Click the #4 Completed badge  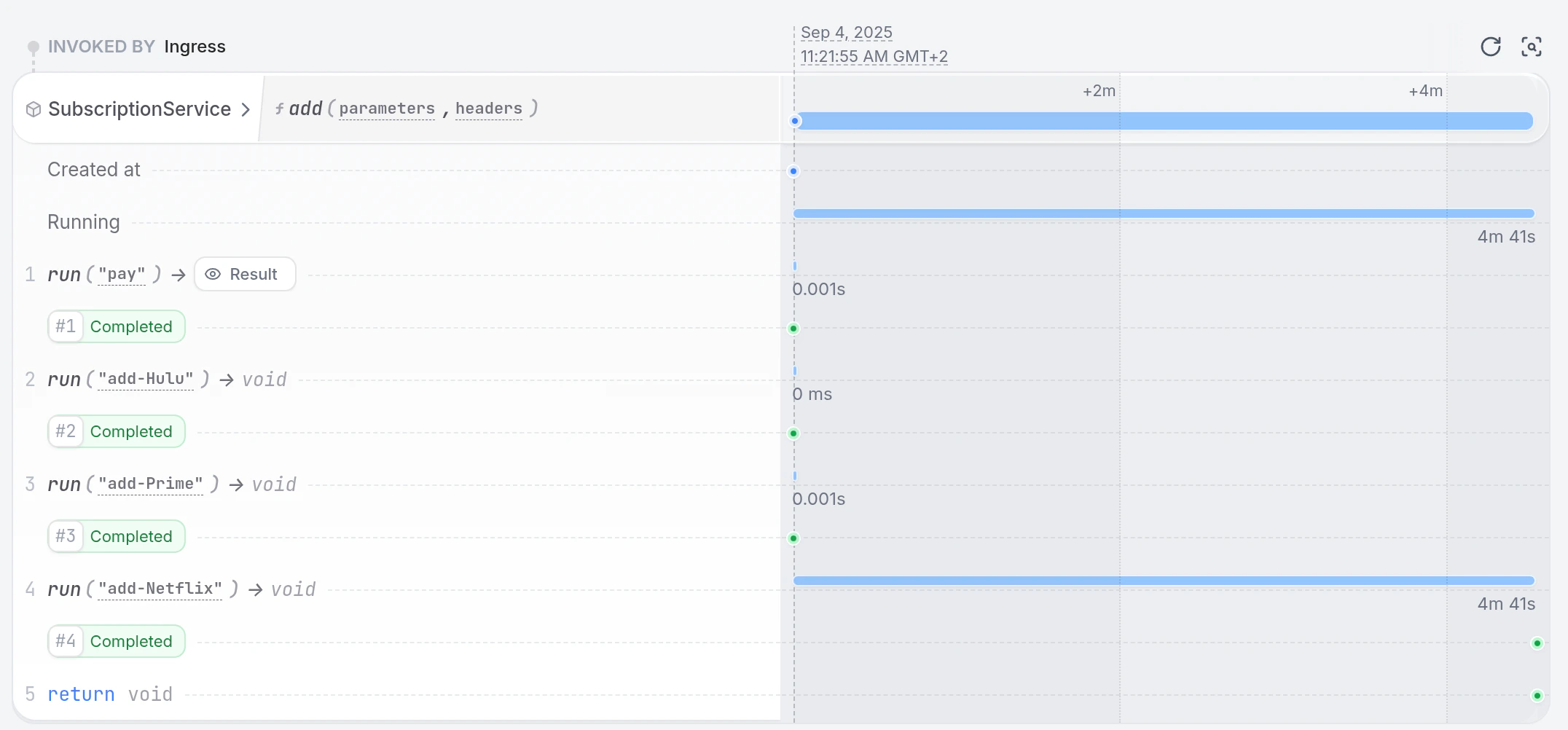tap(117, 641)
